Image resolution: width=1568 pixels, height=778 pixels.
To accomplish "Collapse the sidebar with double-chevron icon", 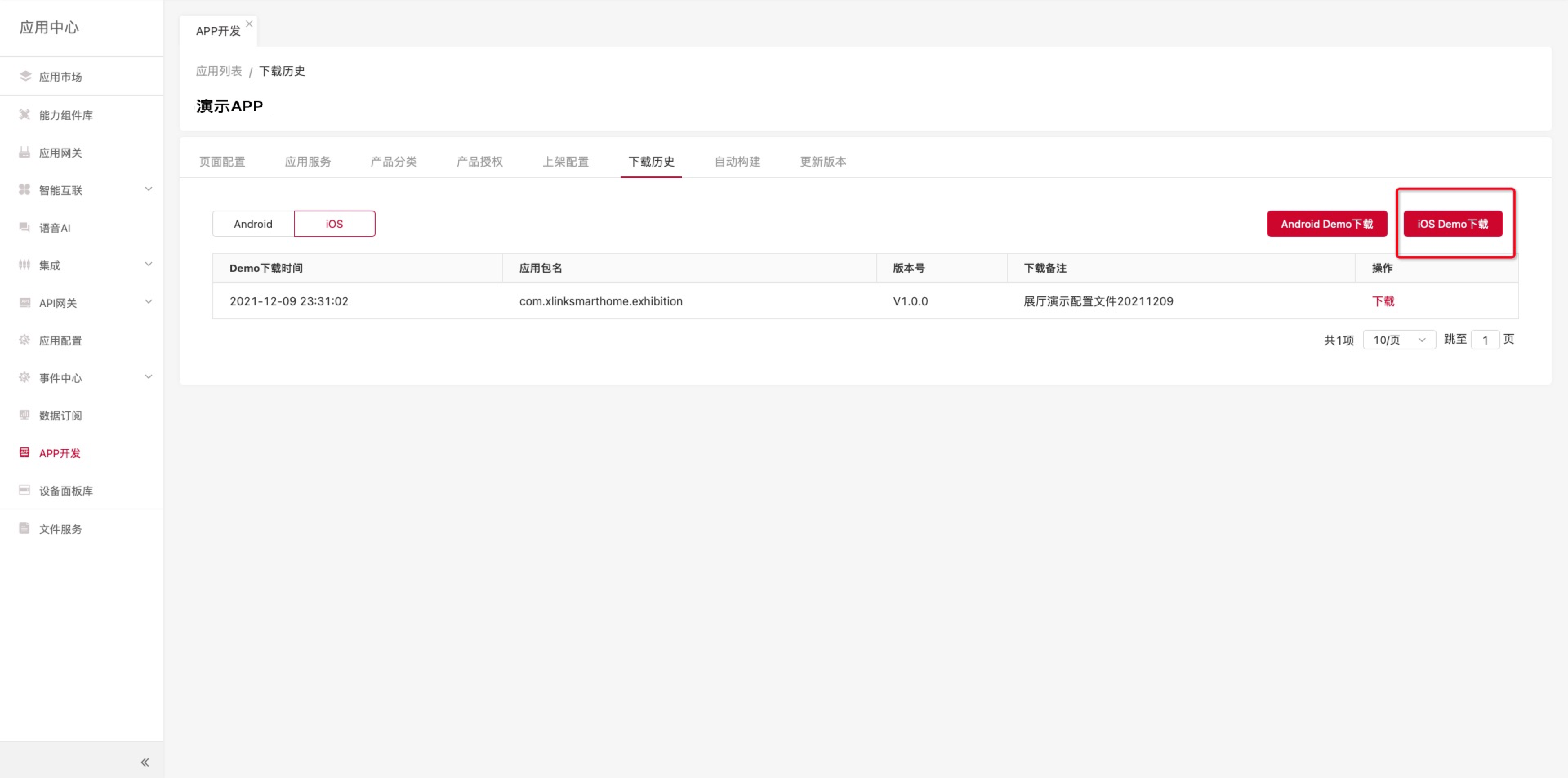I will pyautogui.click(x=145, y=762).
